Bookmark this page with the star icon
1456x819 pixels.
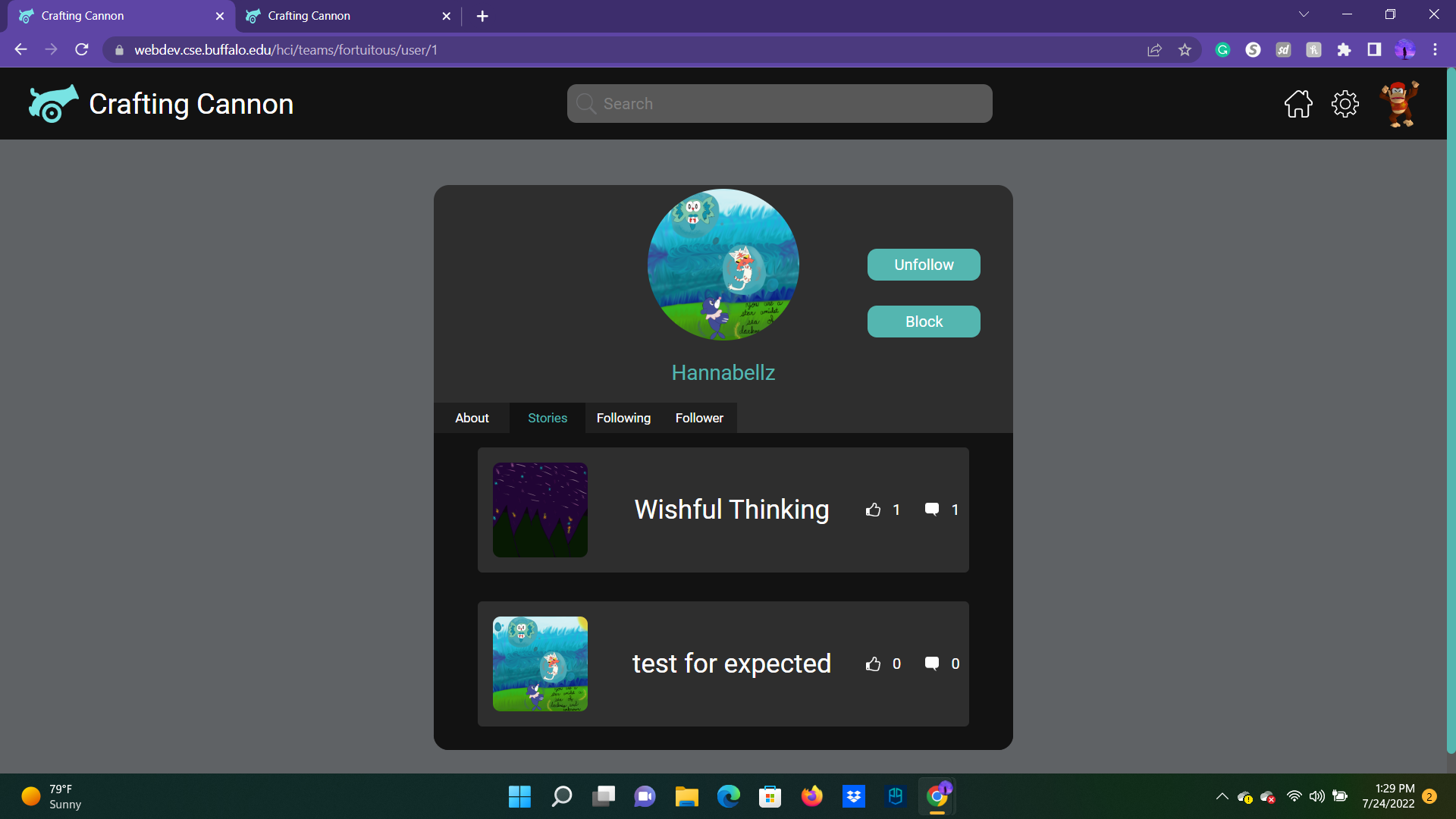pyautogui.click(x=1185, y=50)
